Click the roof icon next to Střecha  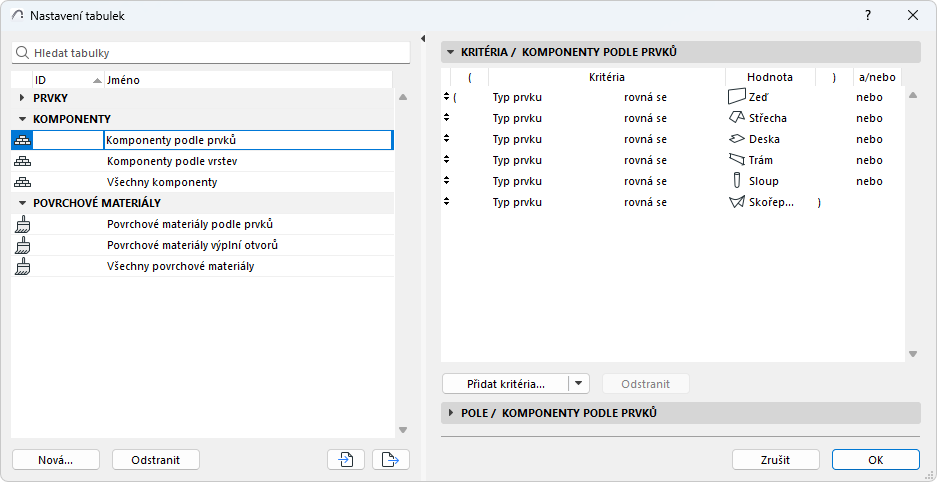(x=737, y=118)
